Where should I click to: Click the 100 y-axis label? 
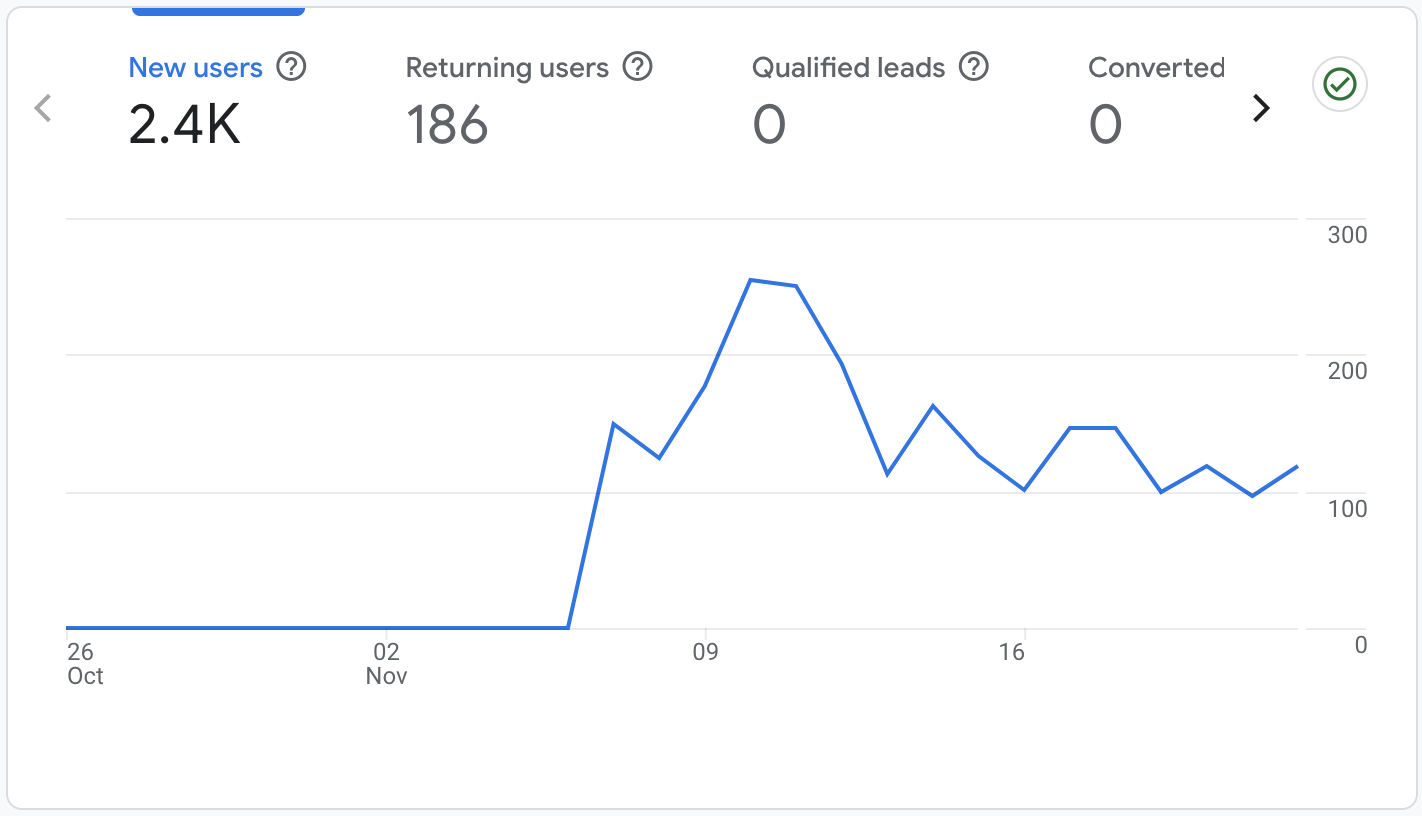(x=1346, y=509)
